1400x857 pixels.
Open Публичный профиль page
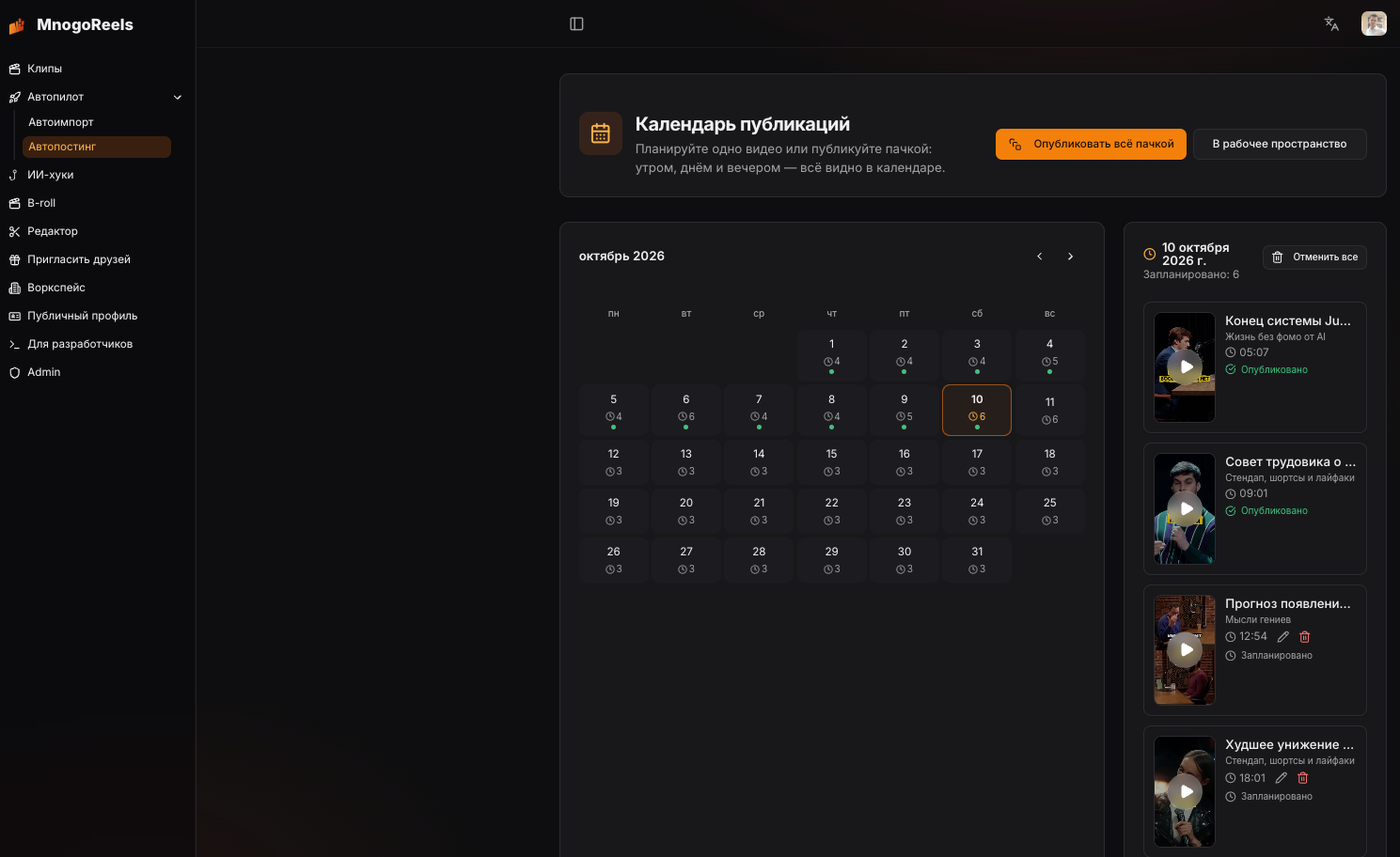[x=98, y=316]
